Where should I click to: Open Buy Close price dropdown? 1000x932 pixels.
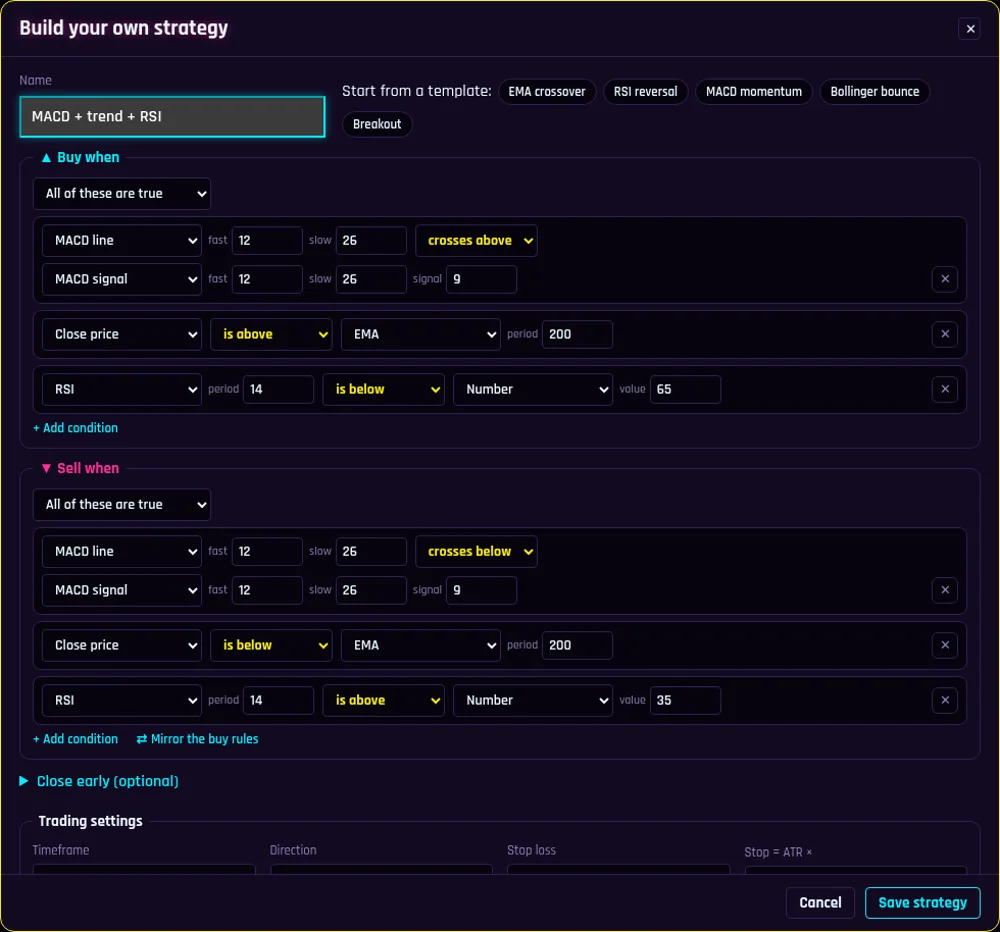click(122, 334)
